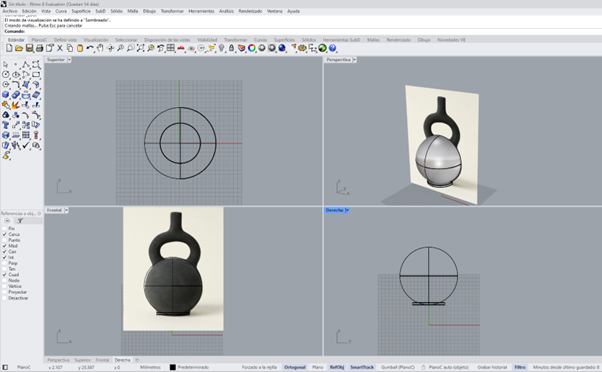
Task: Check the Desactivar osnap checkbox
Action: pos(5,298)
